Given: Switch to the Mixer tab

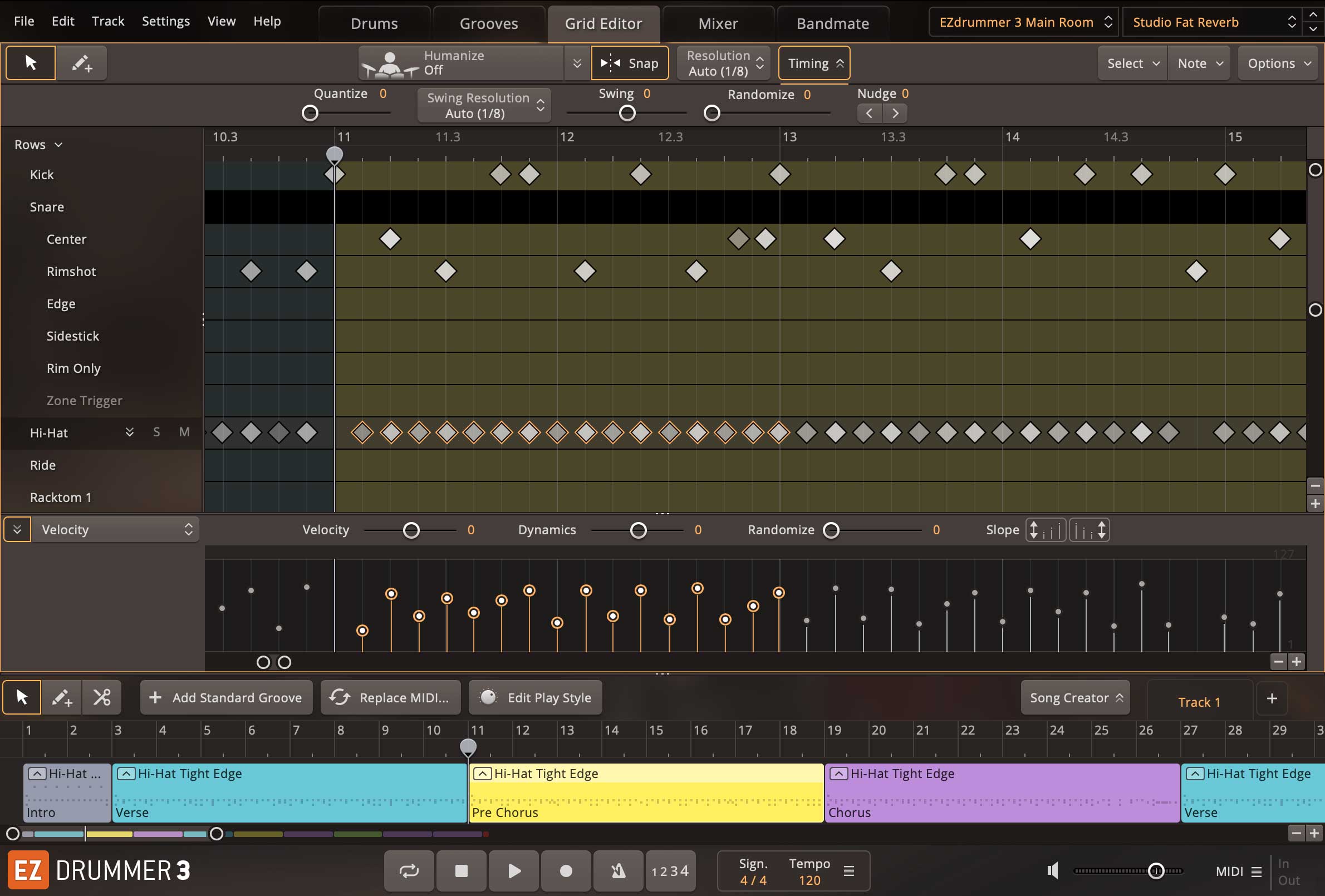Looking at the screenshot, I should pos(718,23).
